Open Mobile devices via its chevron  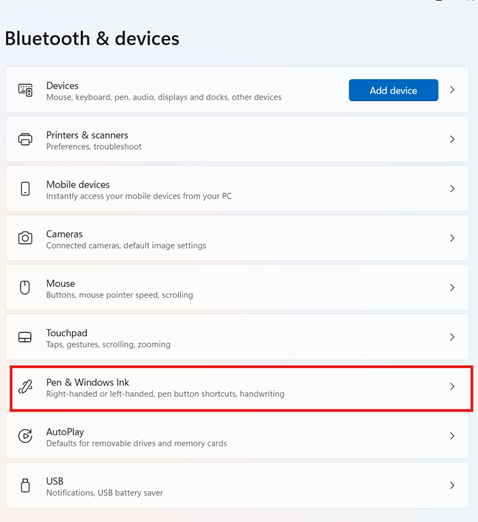(452, 189)
